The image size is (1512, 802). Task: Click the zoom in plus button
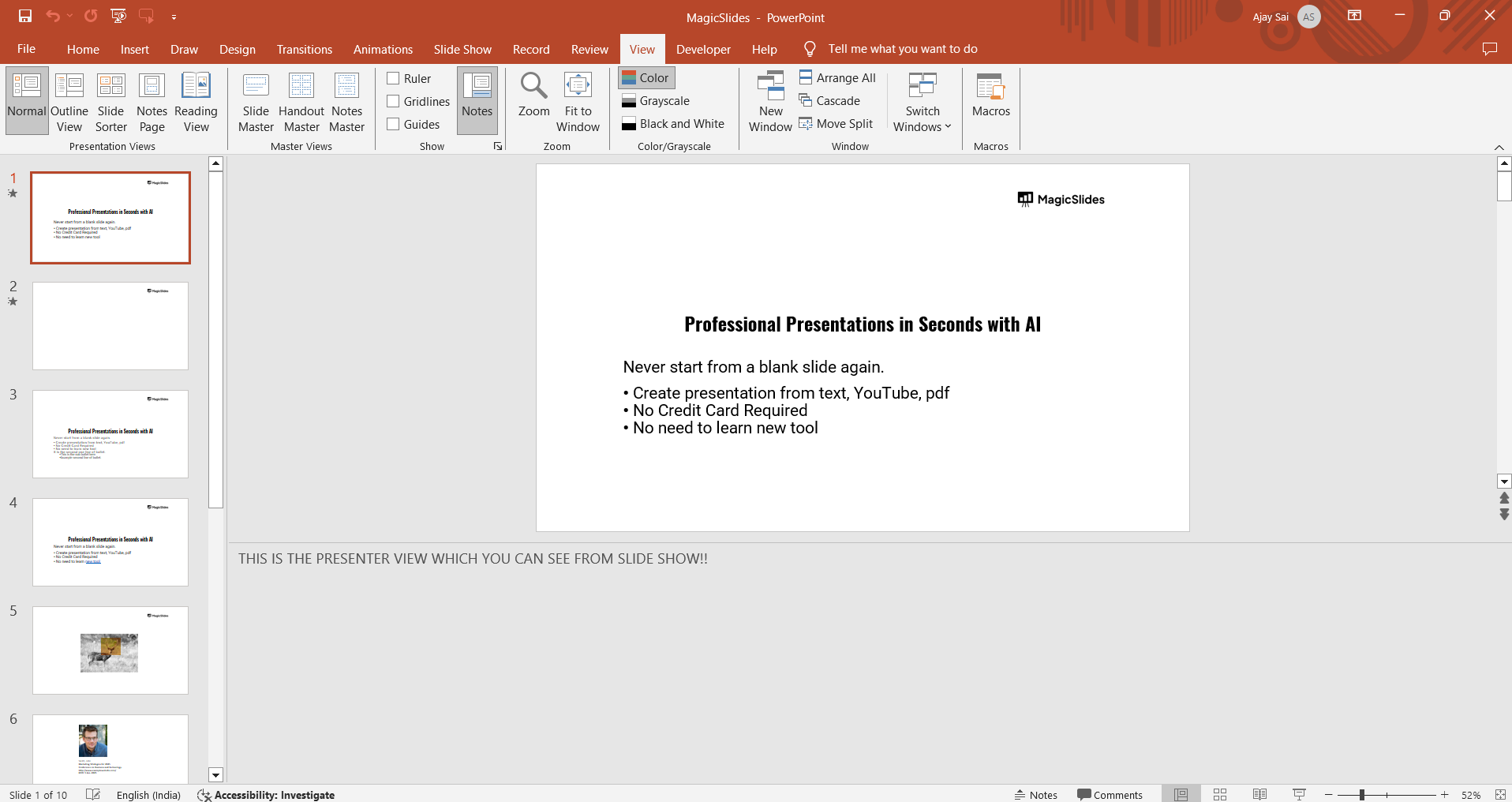pyautogui.click(x=1444, y=794)
